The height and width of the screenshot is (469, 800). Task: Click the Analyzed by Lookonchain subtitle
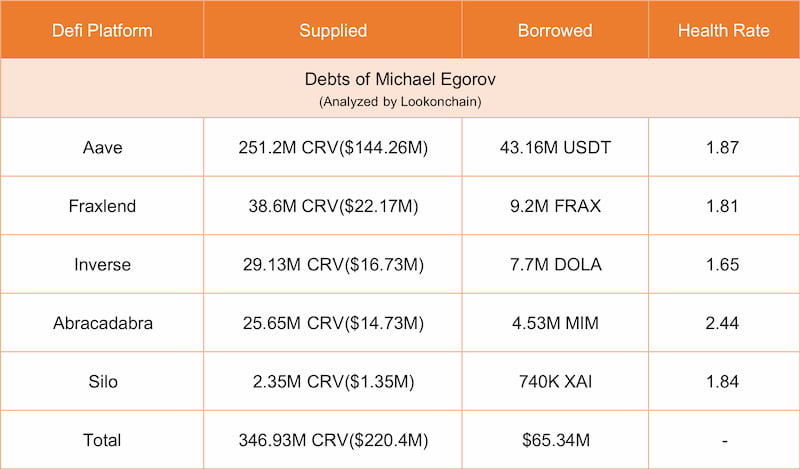[399, 101]
